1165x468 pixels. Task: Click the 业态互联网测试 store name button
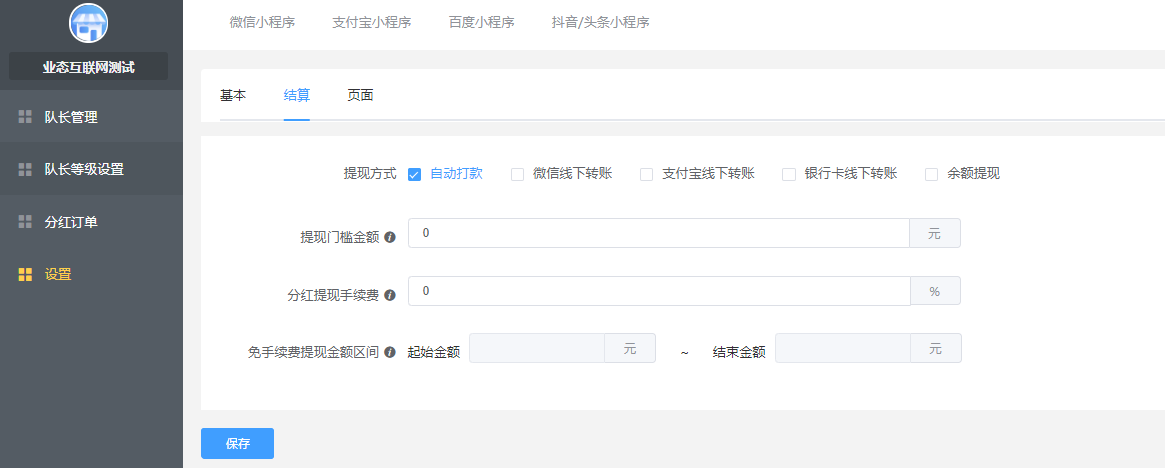[x=88, y=67]
